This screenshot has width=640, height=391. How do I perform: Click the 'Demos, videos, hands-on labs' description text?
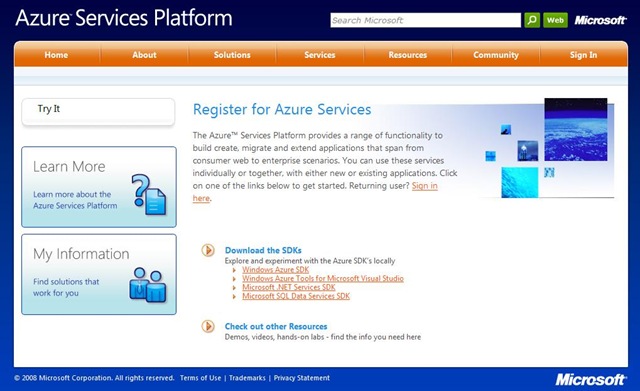pos(322,337)
